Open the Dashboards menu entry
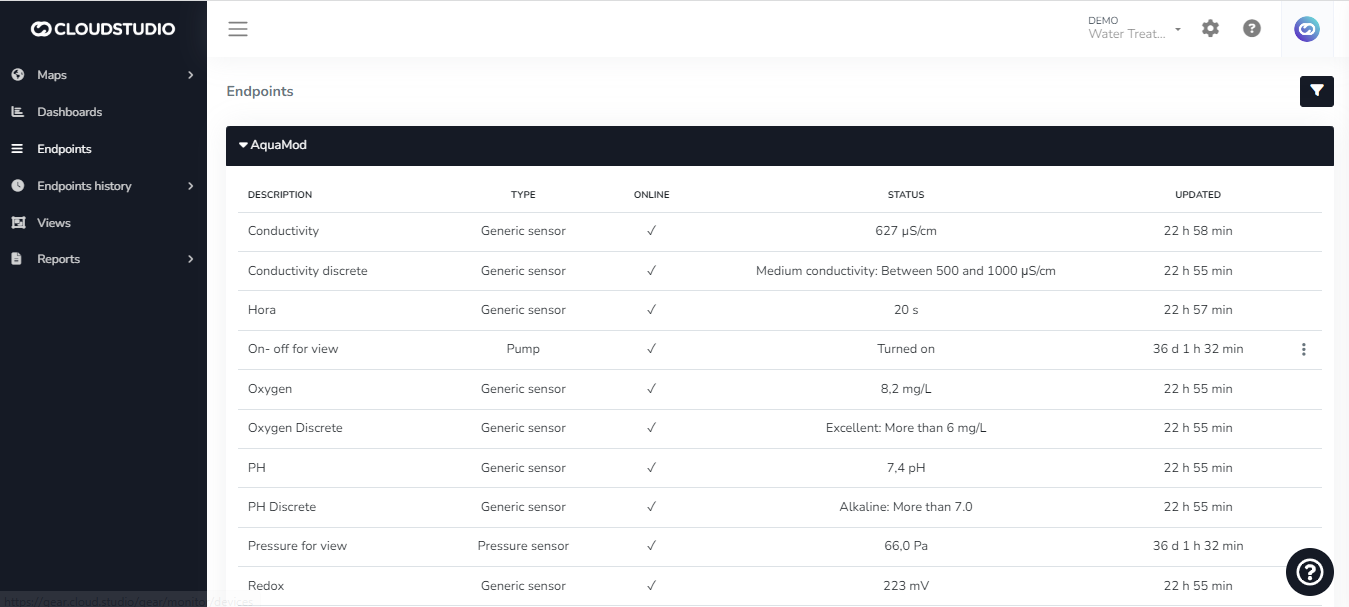 69,111
